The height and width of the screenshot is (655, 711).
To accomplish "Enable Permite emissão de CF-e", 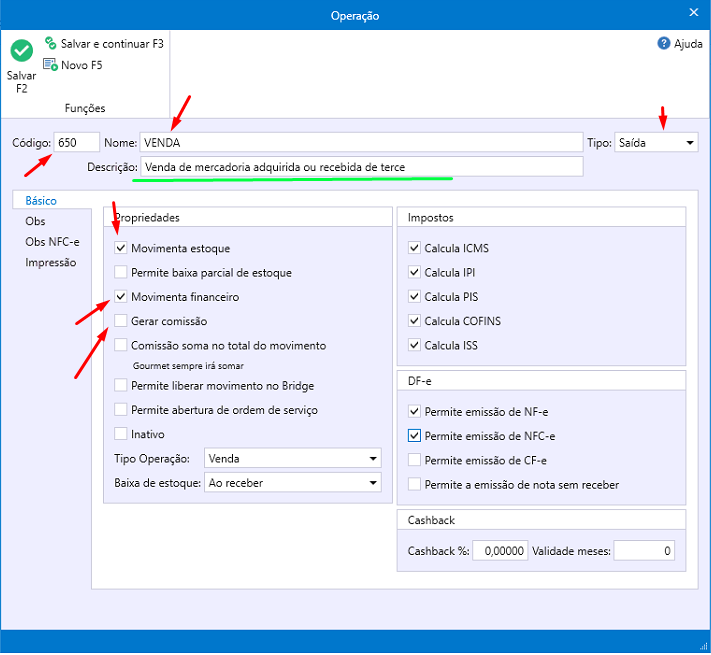I will click(415, 460).
